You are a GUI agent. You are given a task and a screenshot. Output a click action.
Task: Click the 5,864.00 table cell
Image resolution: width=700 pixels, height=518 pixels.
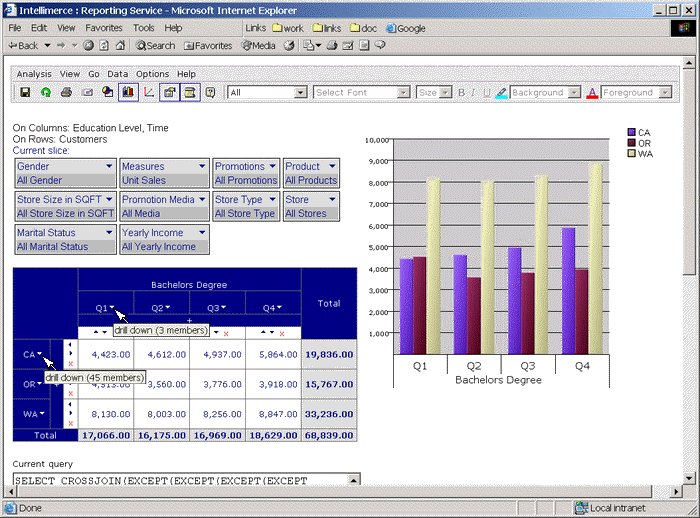point(273,355)
